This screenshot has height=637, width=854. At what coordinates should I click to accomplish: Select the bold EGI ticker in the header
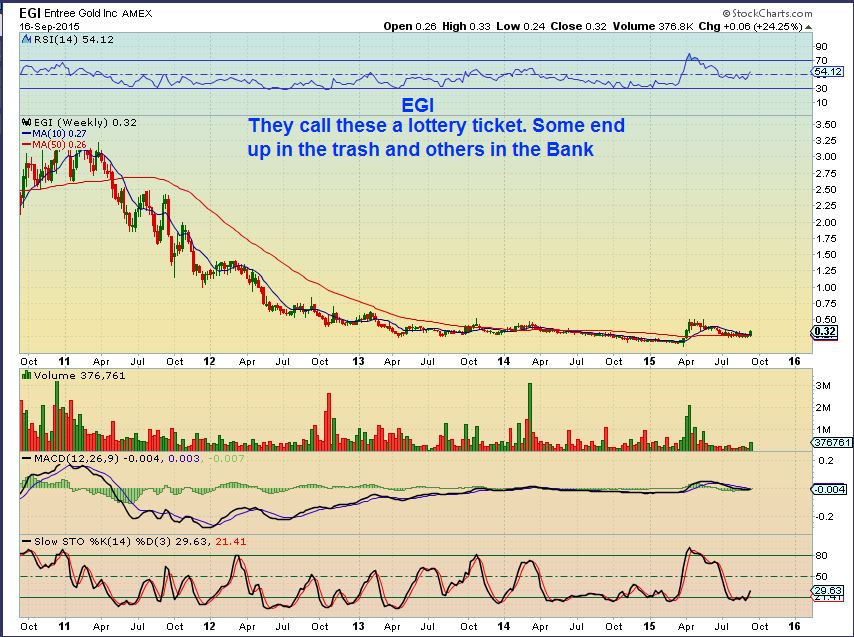tap(30, 13)
